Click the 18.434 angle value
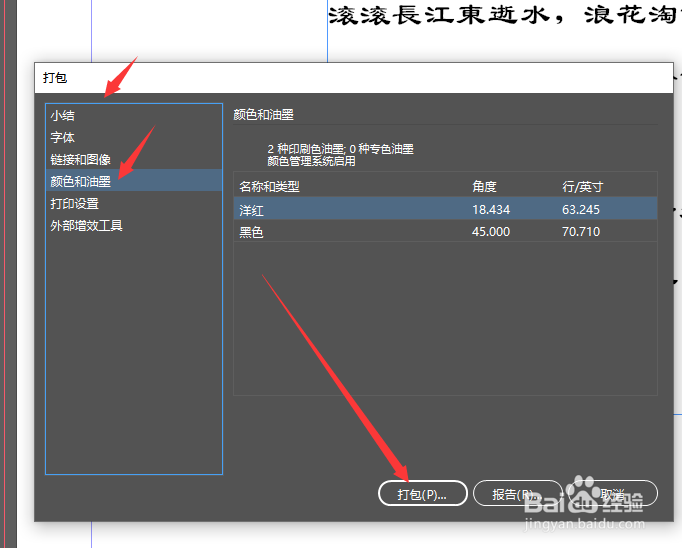The height and width of the screenshot is (548, 682). [491, 210]
